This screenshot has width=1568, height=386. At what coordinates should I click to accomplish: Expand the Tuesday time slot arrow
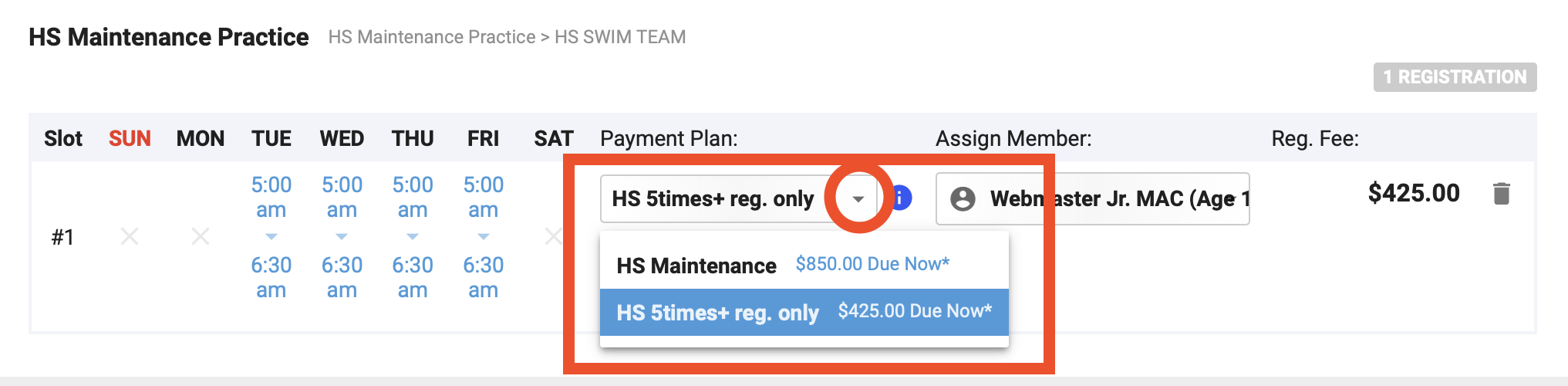(x=271, y=236)
